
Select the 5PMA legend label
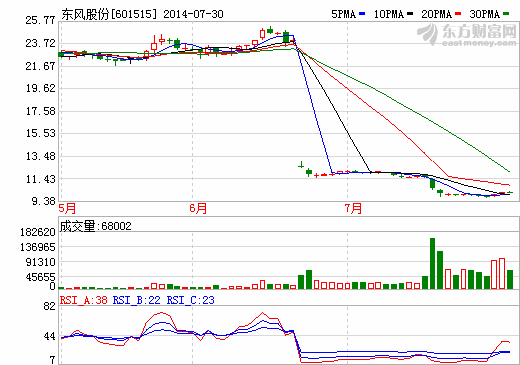pos(343,14)
